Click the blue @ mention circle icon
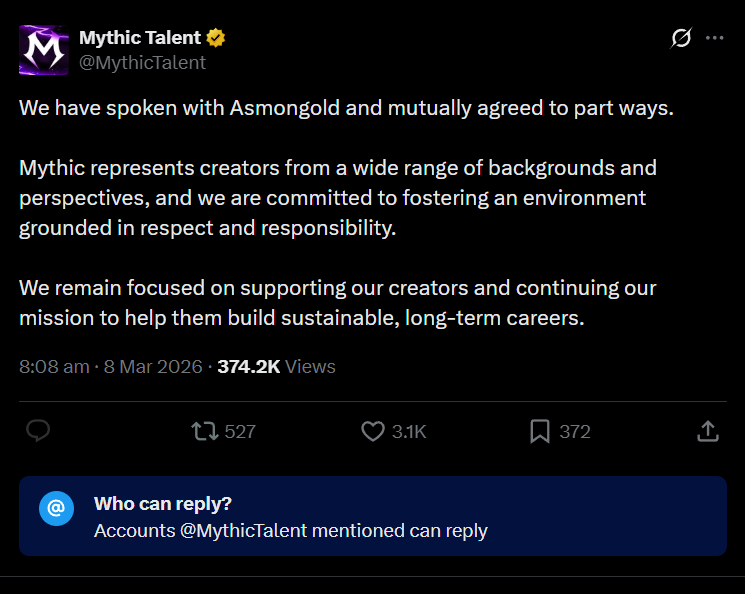The image size is (745, 594). pos(57,508)
